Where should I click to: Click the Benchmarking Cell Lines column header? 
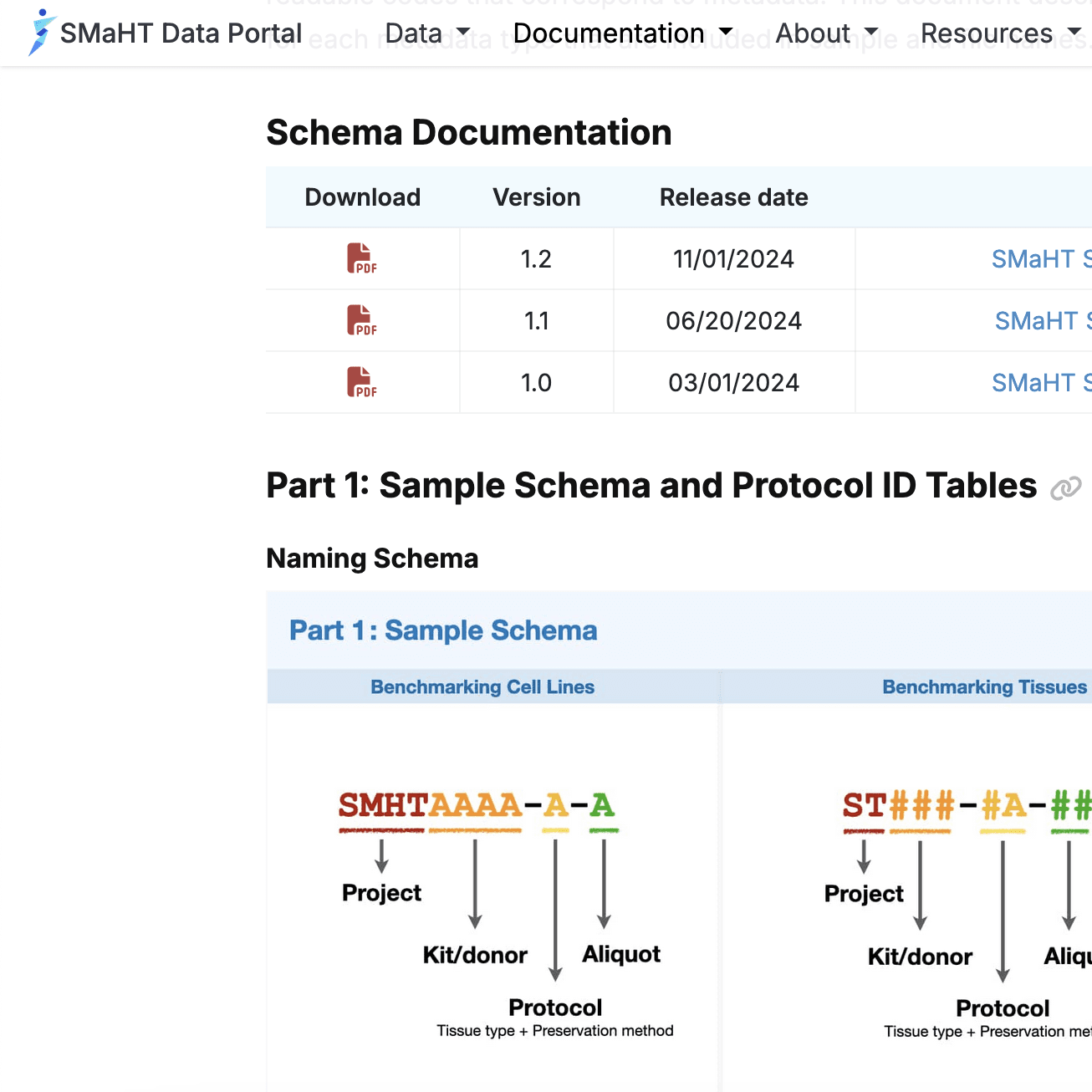(482, 687)
